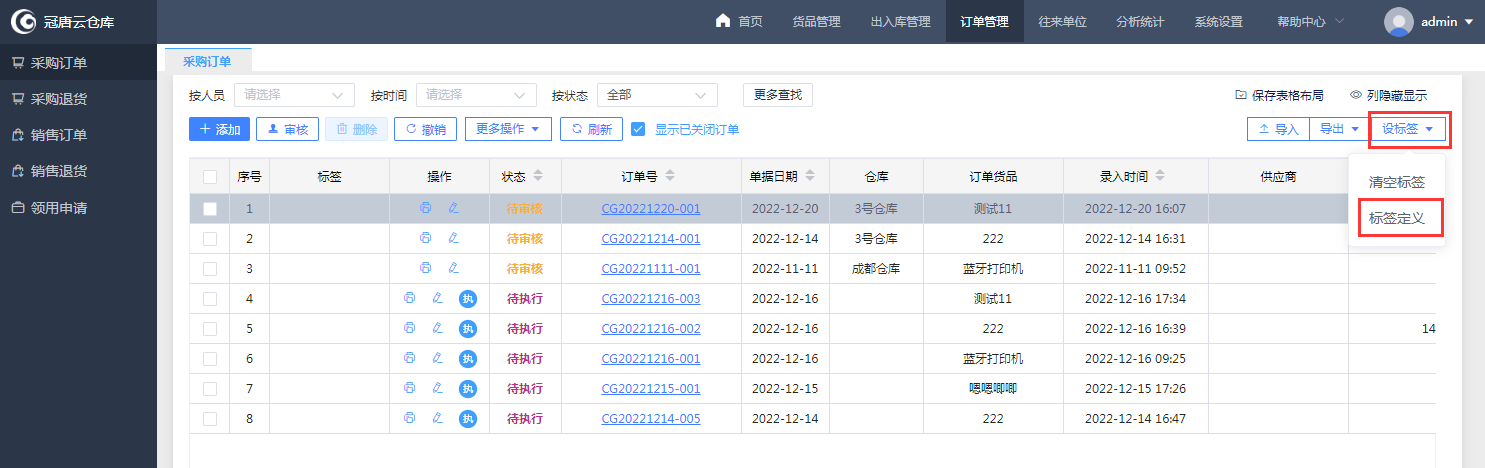Click the 刷新 button

click(591, 129)
